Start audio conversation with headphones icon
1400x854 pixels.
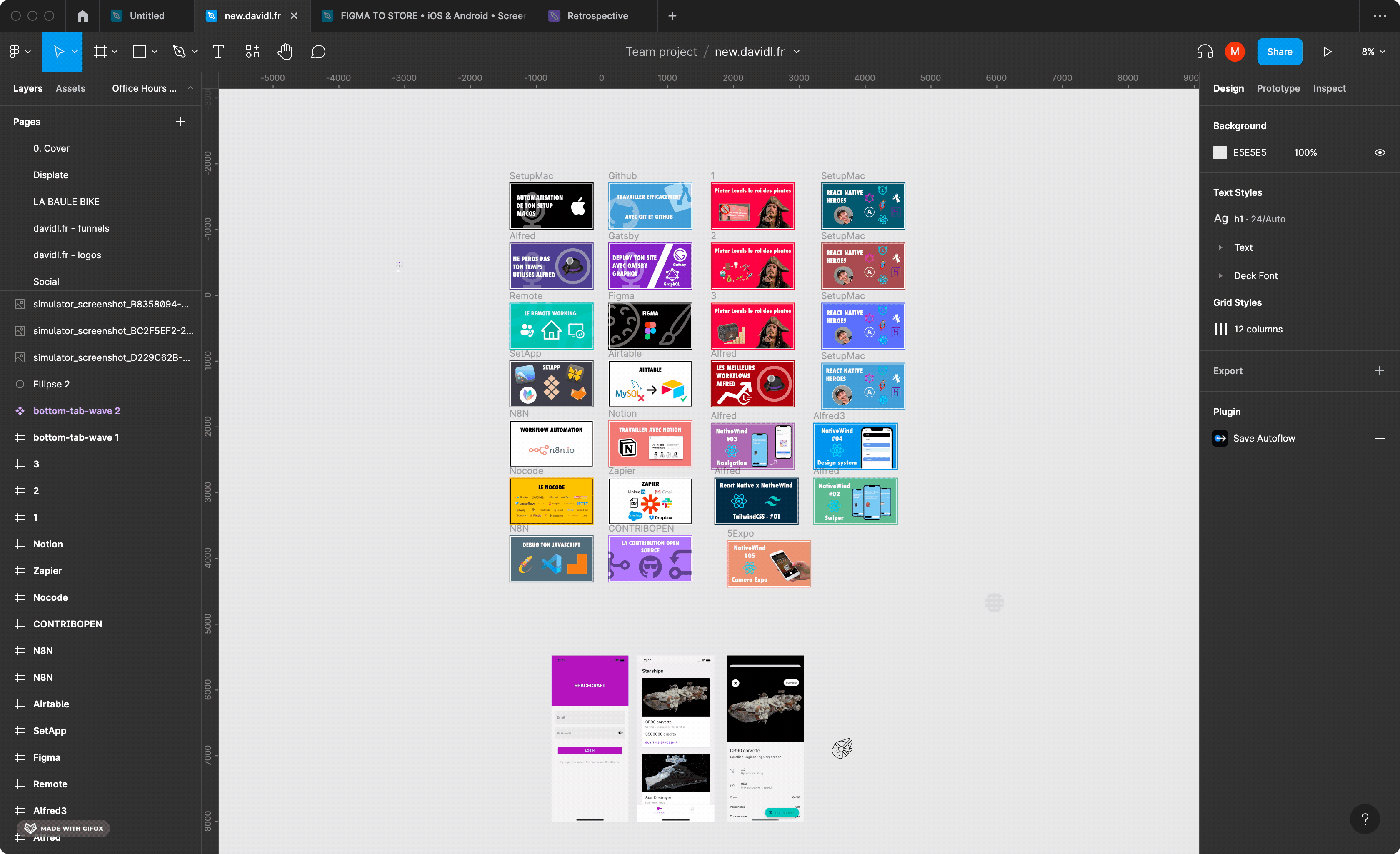pos(1204,52)
